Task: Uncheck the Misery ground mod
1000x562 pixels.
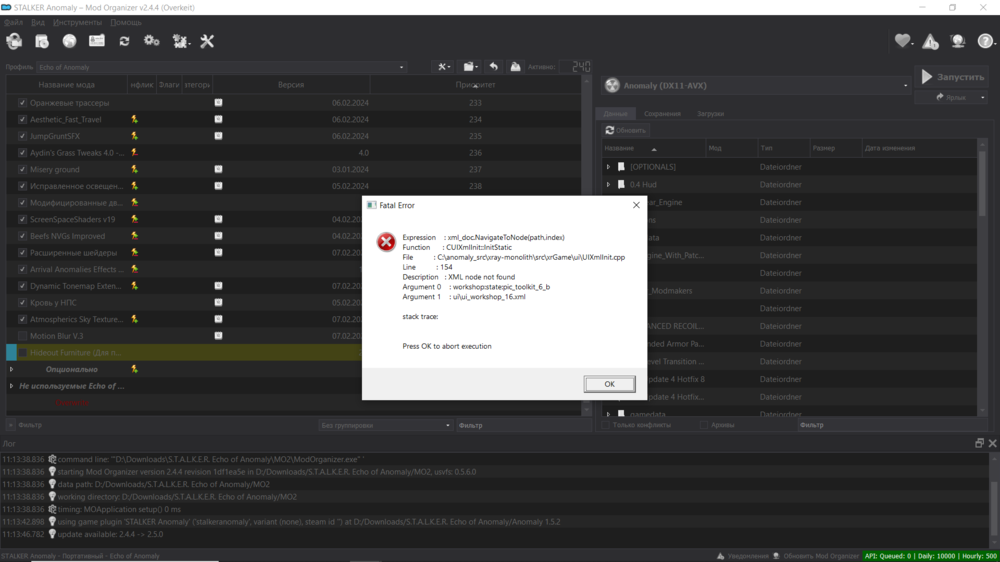Action: click(x=22, y=169)
